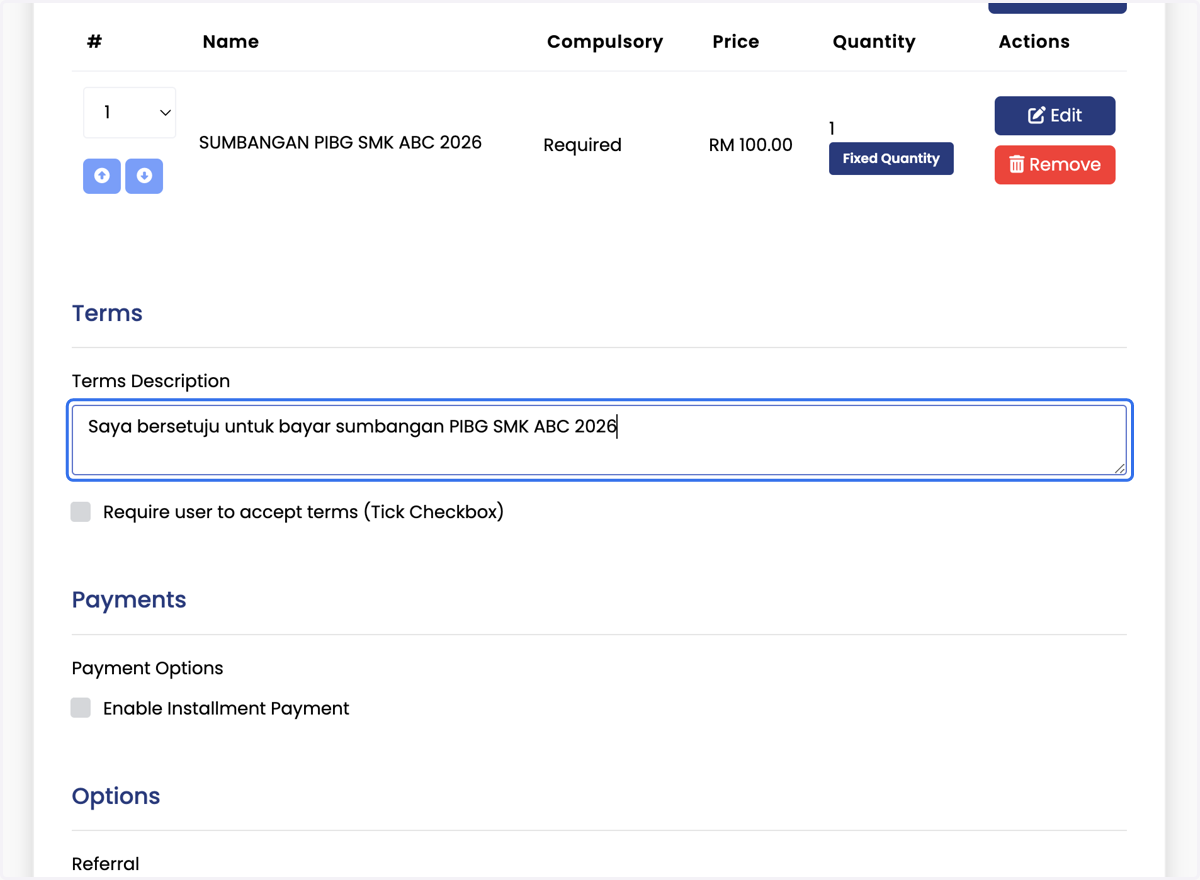Click the pencil icon on the Edit button

click(x=1037, y=115)
